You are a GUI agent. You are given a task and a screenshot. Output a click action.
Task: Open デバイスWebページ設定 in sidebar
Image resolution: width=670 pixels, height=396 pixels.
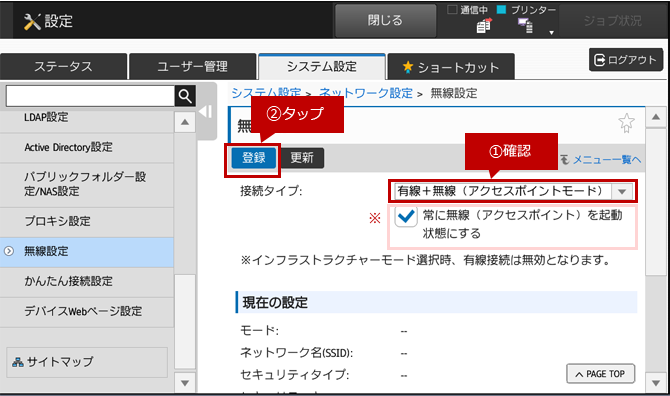87,311
